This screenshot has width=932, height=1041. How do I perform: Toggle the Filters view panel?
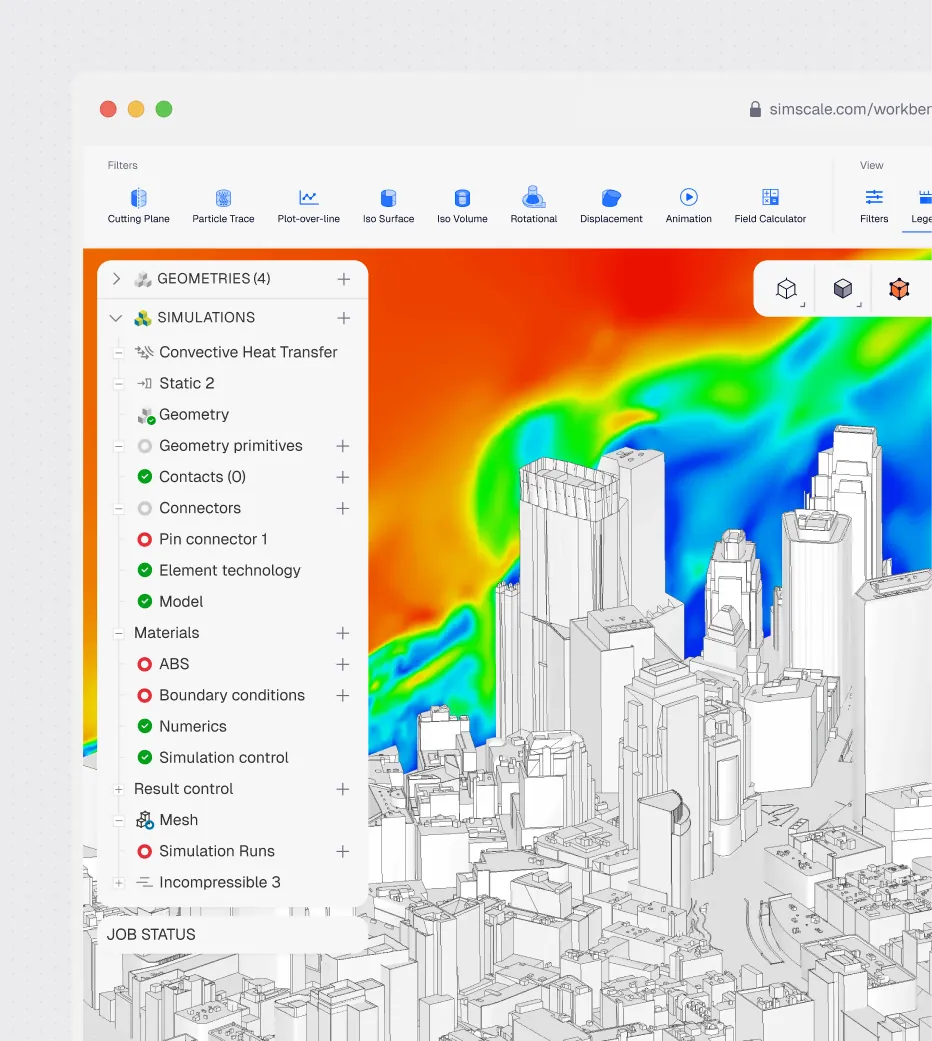tap(874, 205)
